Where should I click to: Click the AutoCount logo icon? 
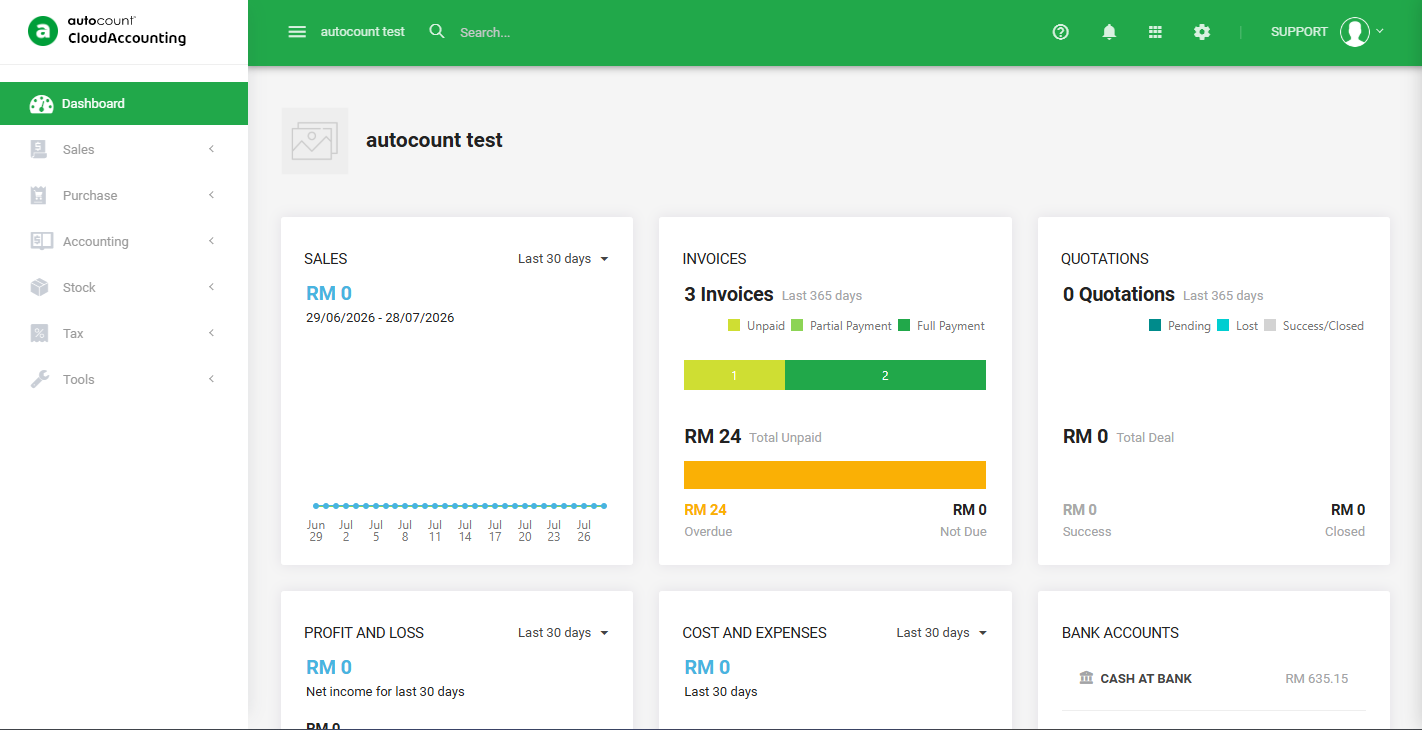[x=42, y=32]
